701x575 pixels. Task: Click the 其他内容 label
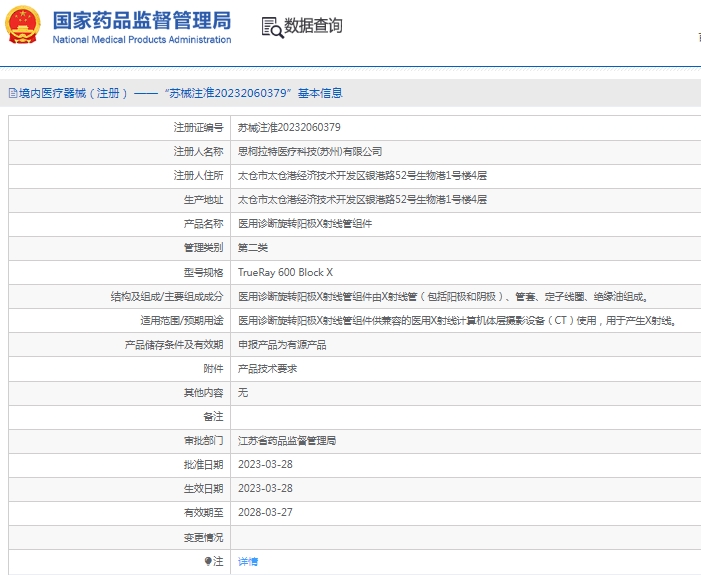[203, 393]
